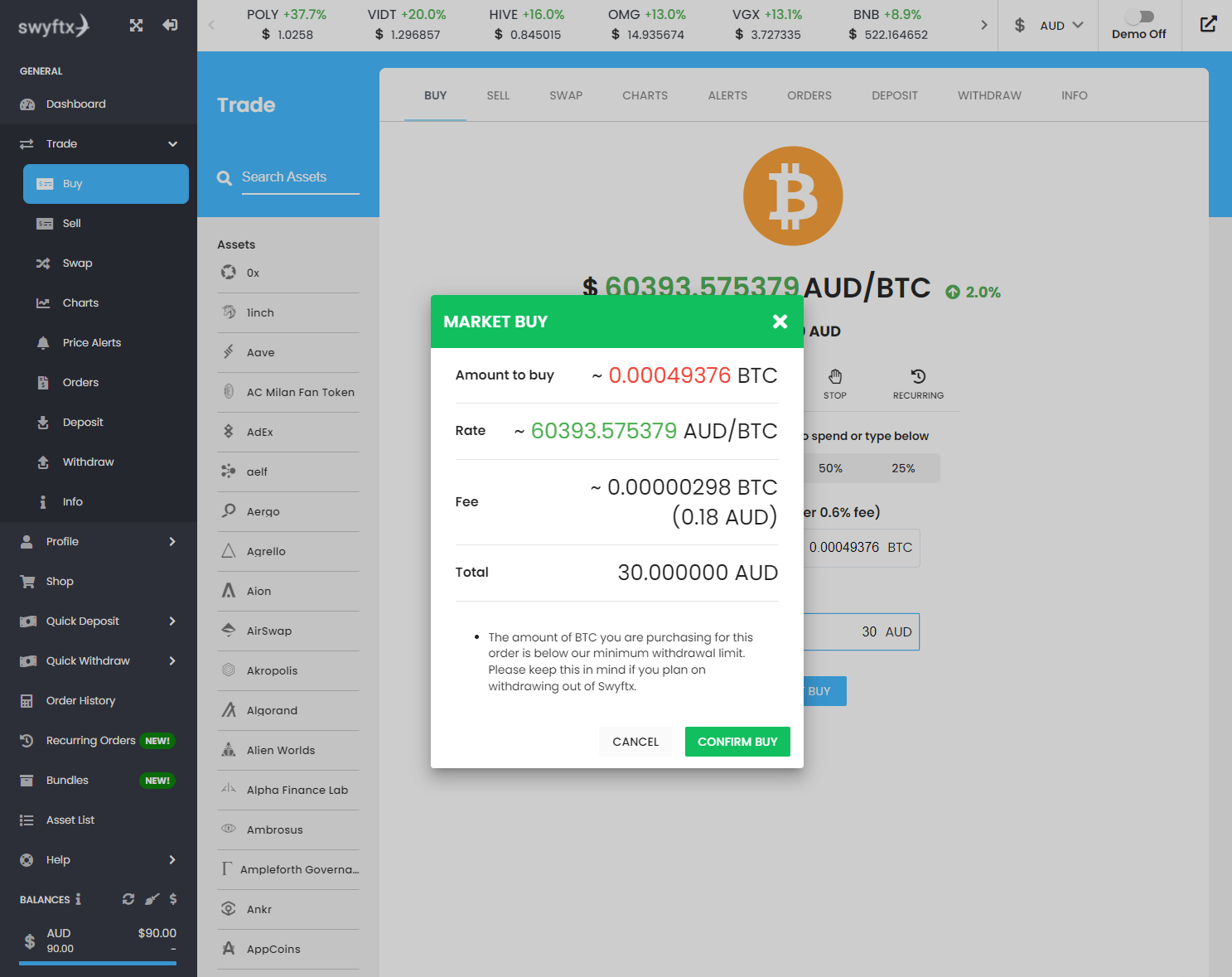
Task: Select the Alien Worlds asset
Action: coord(288,751)
